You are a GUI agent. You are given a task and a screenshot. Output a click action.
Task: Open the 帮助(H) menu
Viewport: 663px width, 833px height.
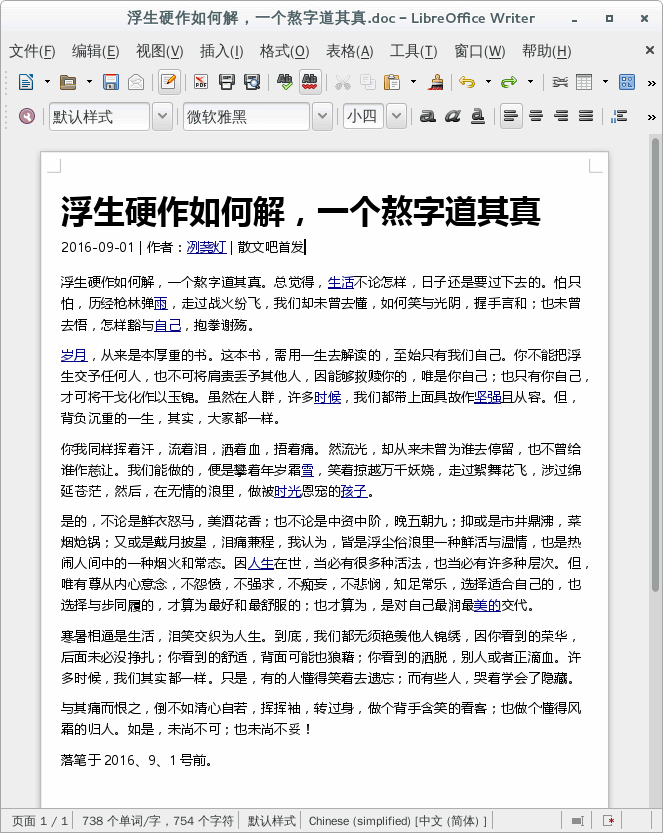[546, 52]
